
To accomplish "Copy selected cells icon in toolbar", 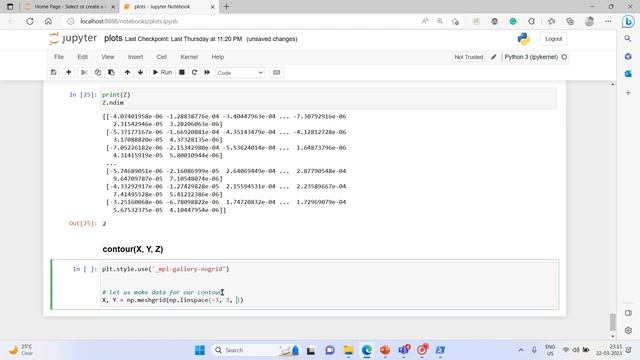I will [x=98, y=72].
